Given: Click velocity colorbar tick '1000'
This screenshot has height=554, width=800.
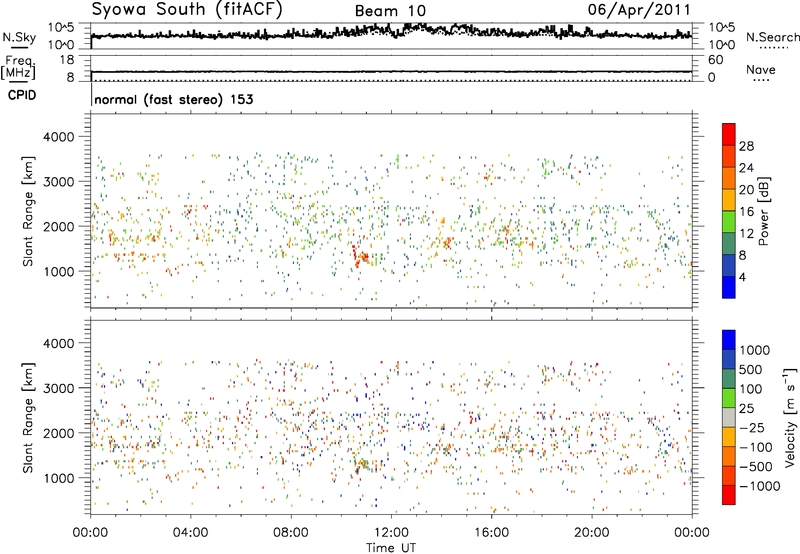Looking at the screenshot, I should click(755, 350).
